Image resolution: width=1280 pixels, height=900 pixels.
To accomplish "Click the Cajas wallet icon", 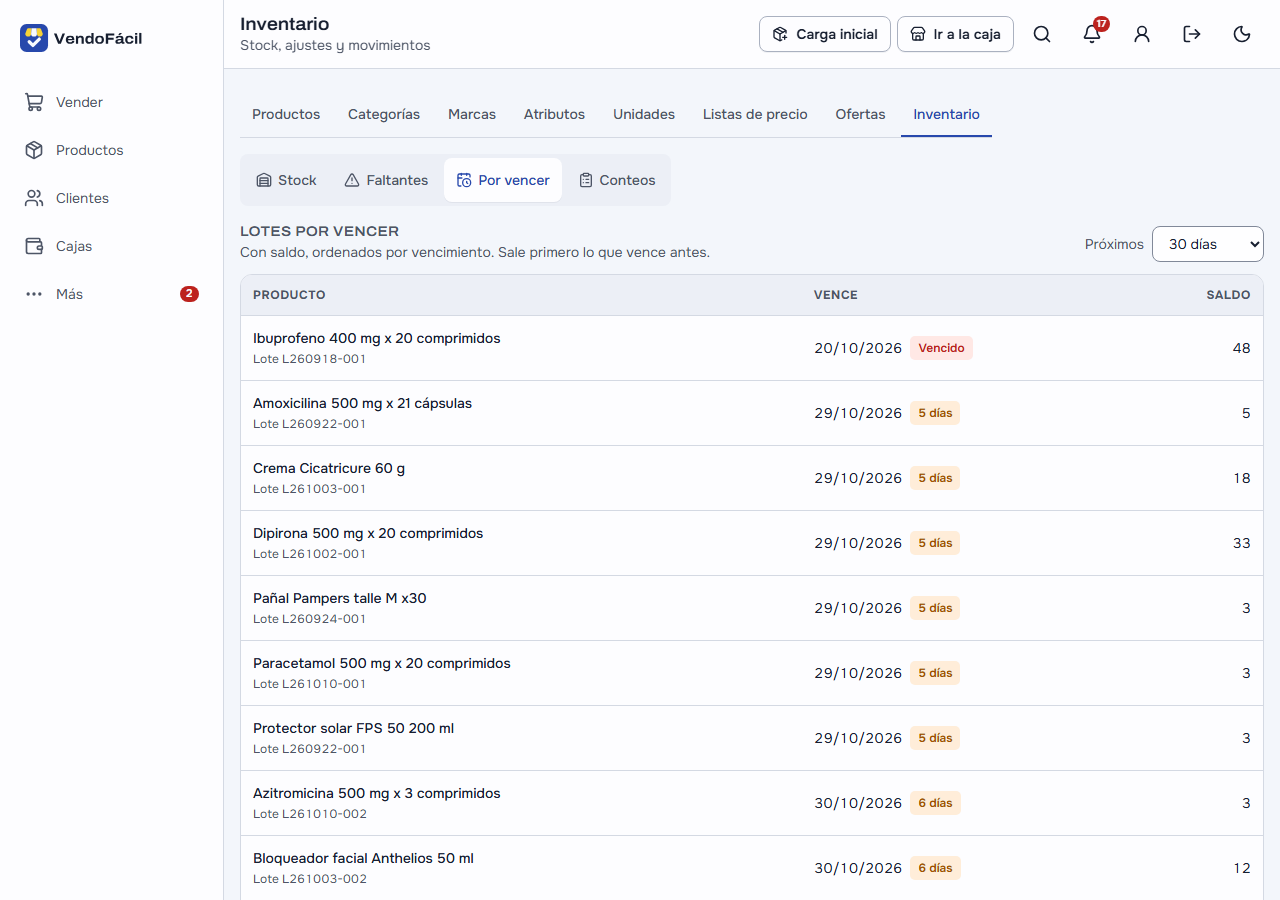I will click(x=34, y=246).
